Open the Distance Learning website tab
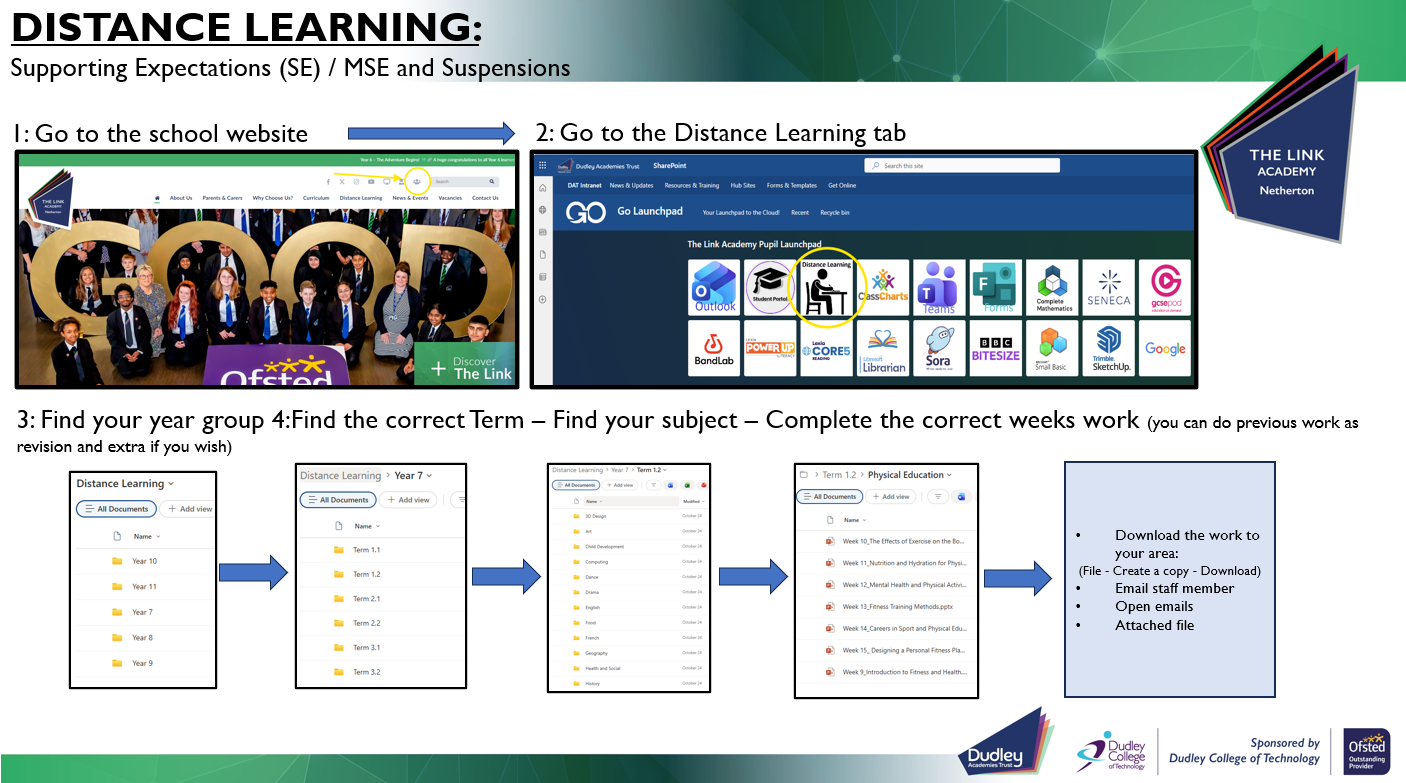 pos(360,197)
